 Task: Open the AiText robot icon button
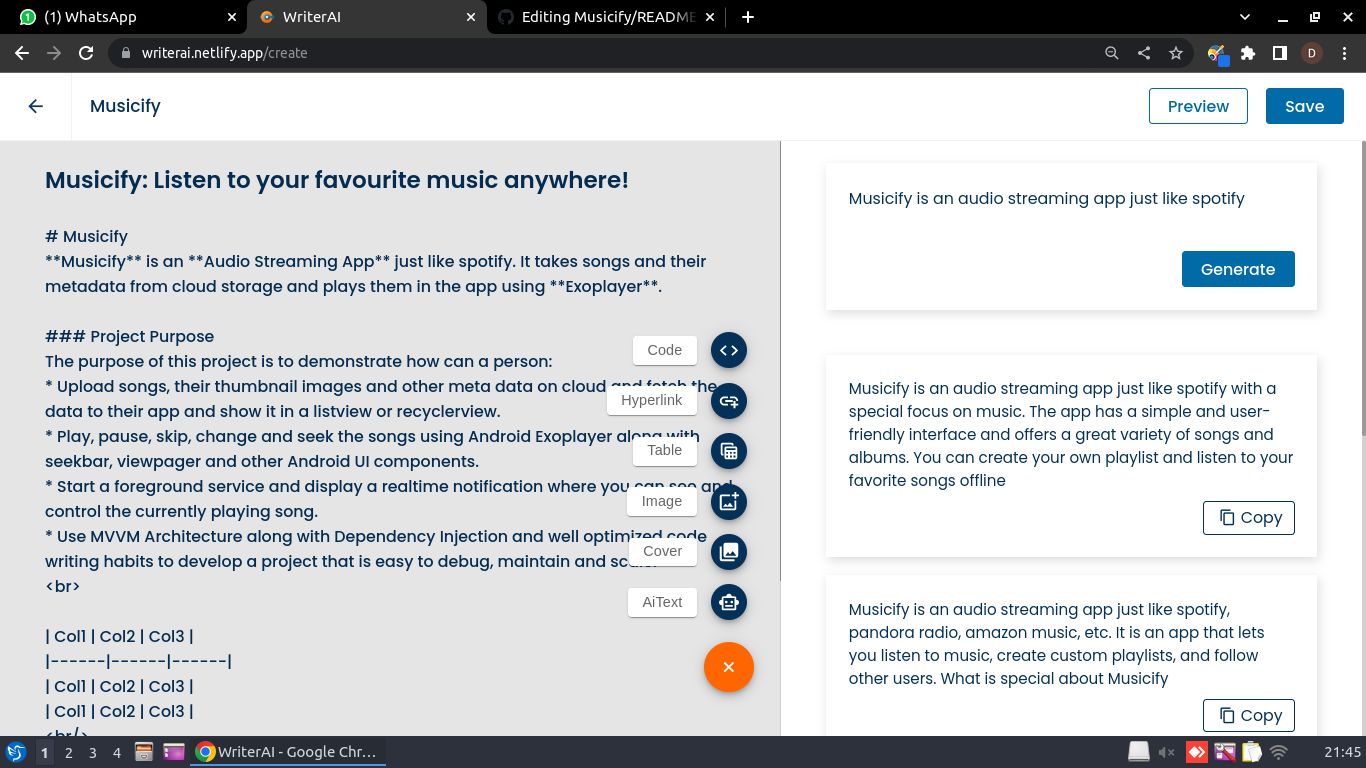pos(729,602)
